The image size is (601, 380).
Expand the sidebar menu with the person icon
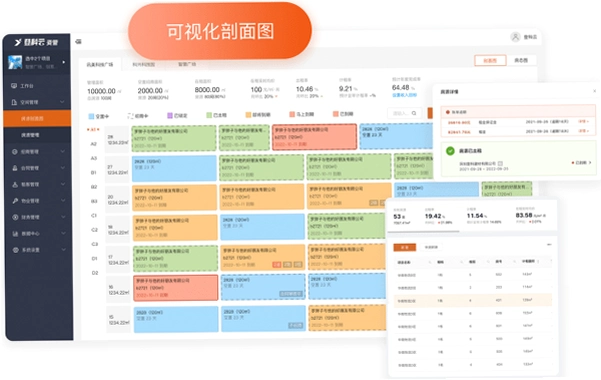(63, 184)
